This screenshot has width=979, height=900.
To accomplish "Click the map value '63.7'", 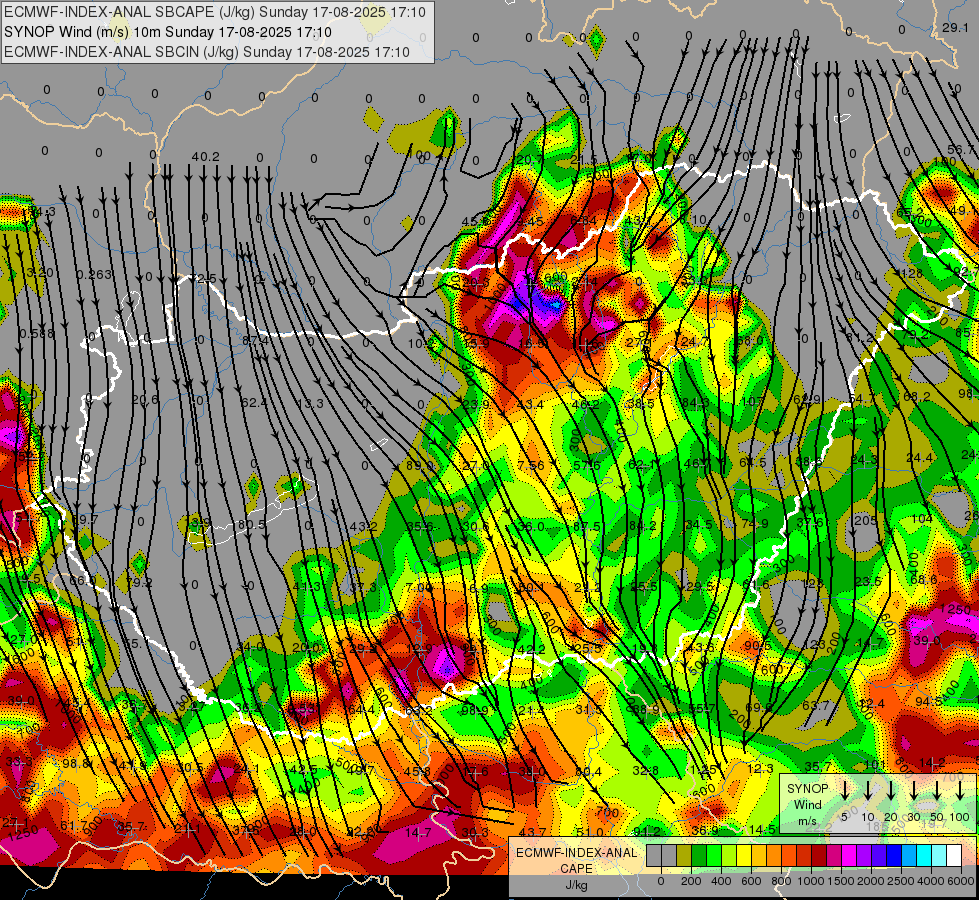I will [815, 706].
